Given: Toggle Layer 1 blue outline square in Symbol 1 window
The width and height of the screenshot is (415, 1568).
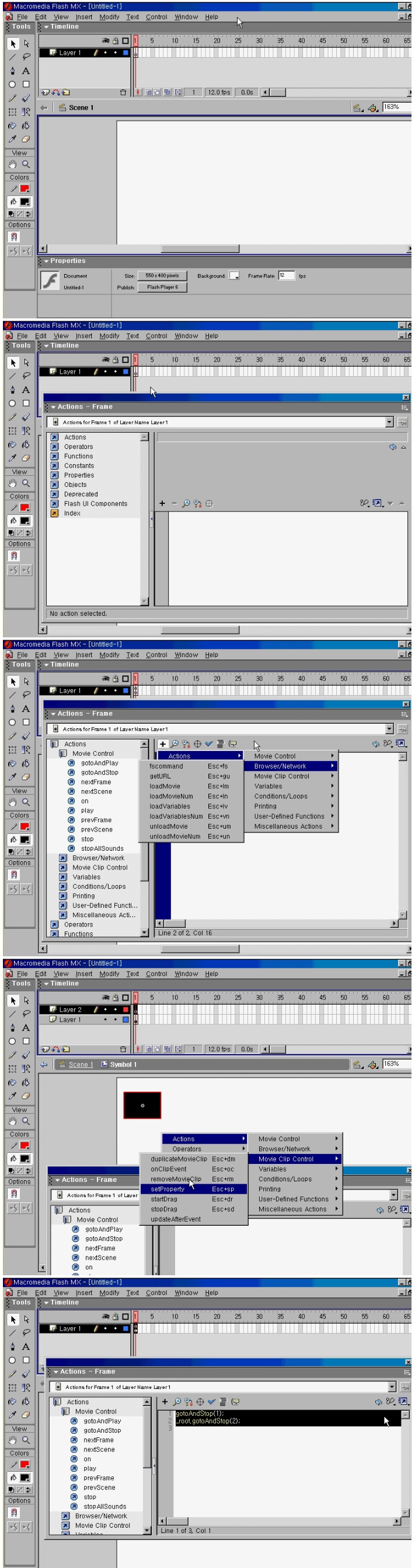Looking at the screenshot, I should 125,1019.
